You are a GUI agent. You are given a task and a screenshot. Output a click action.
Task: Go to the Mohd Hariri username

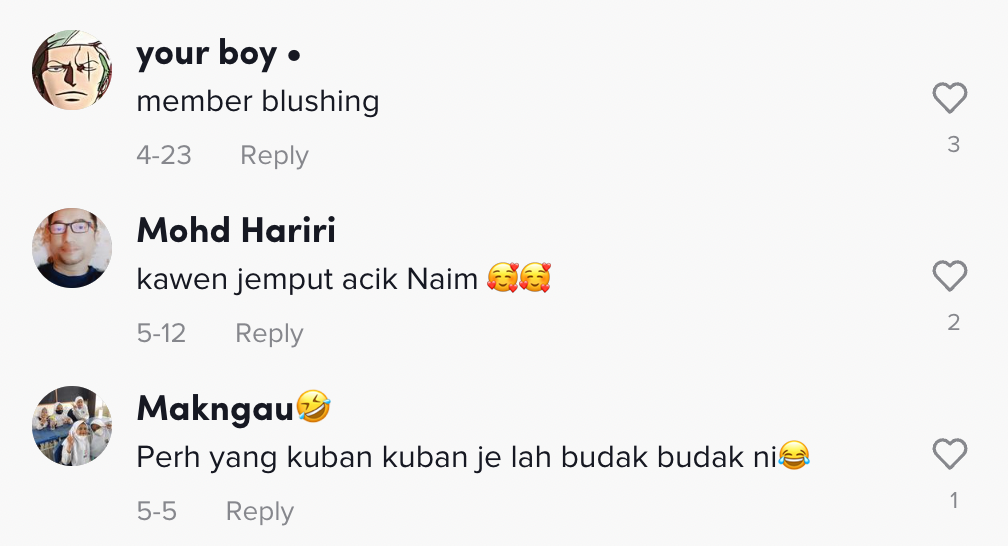236,230
